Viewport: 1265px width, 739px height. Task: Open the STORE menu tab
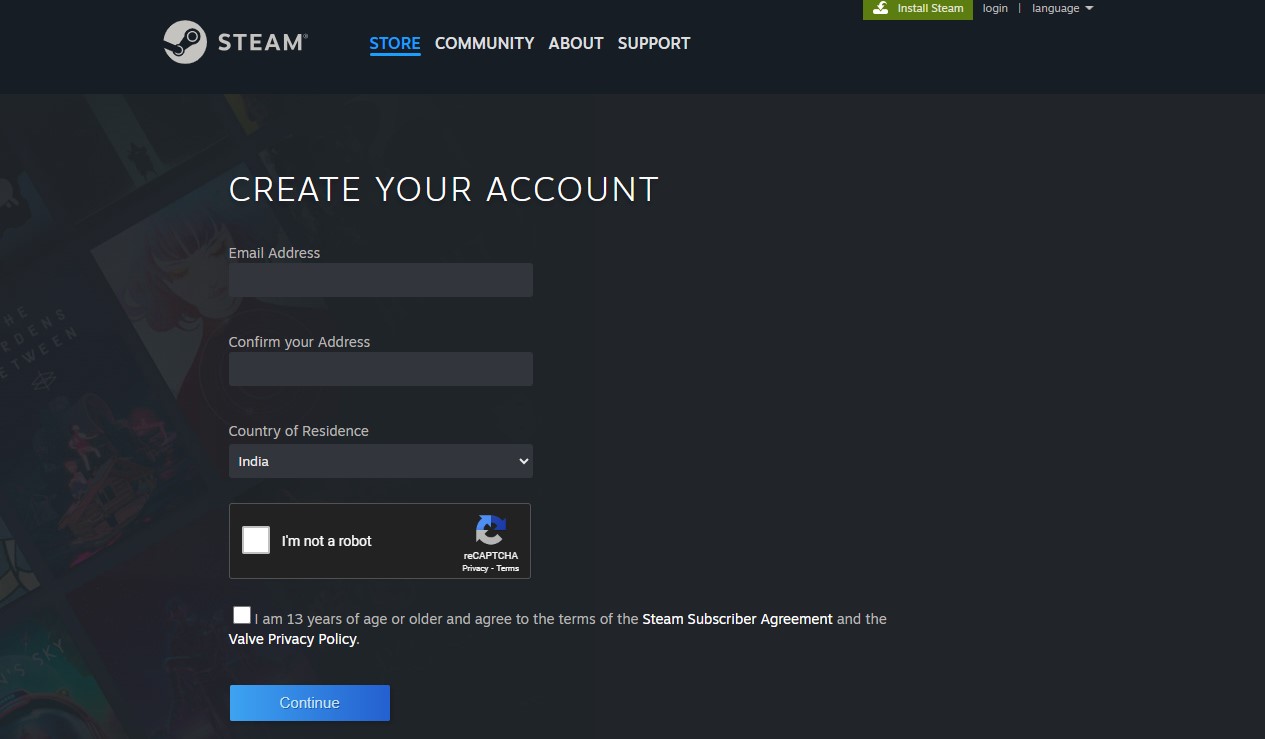pyautogui.click(x=395, y=43)
